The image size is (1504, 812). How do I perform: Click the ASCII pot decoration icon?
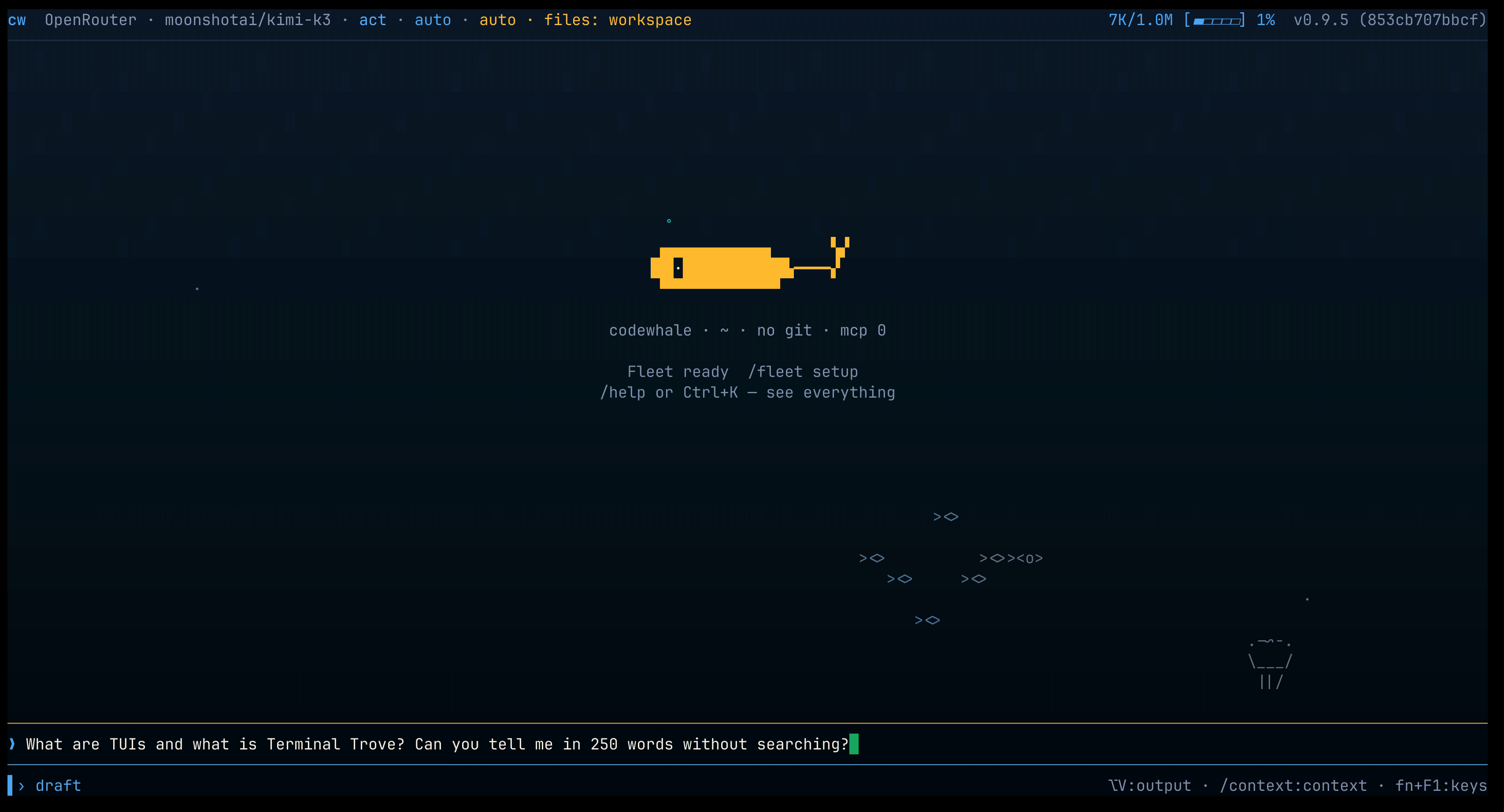[x=1271, y=664]
